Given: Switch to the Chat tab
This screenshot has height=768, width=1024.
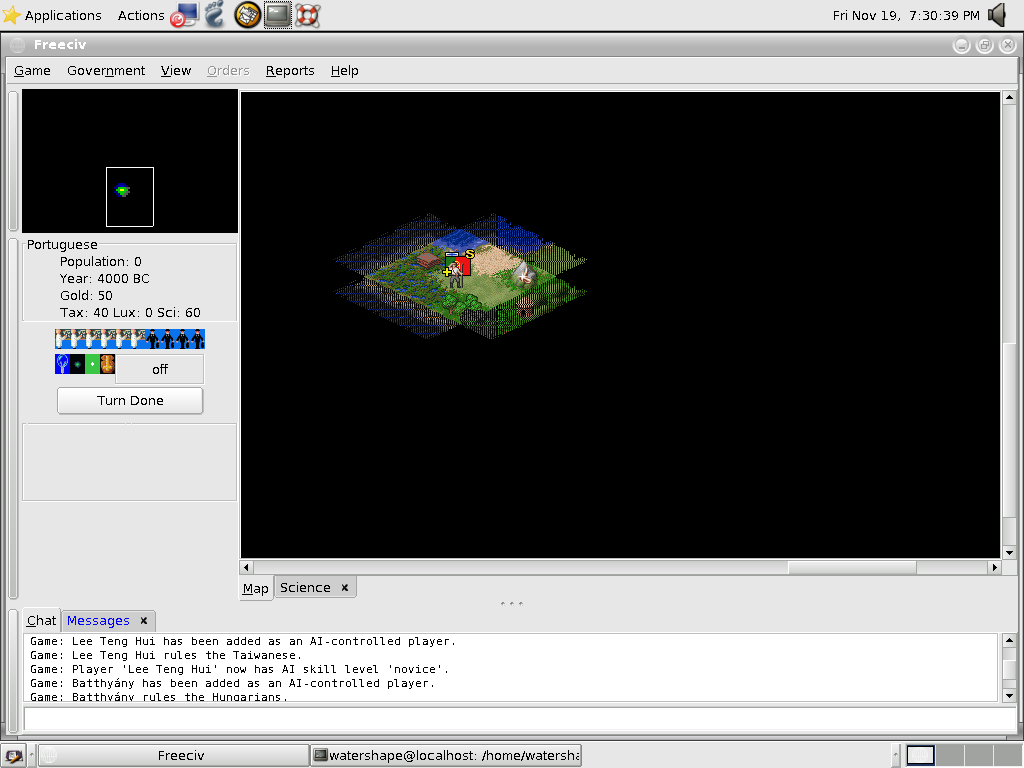Looking at the screenshot, I should click(x=41, y=620).
